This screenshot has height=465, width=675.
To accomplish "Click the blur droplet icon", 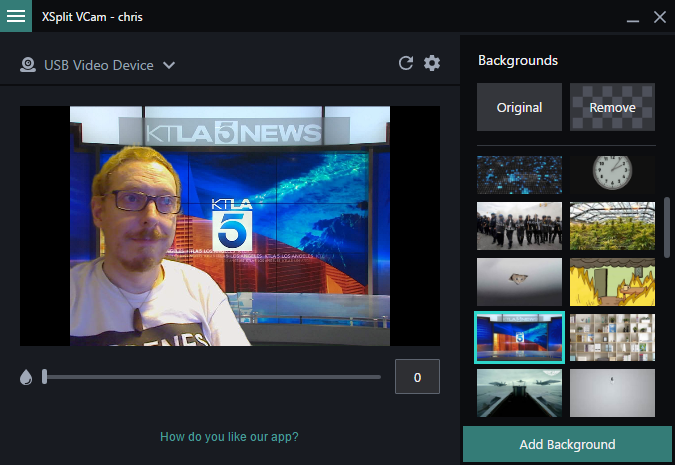I will pyautogui.click(x=26, y=377).
